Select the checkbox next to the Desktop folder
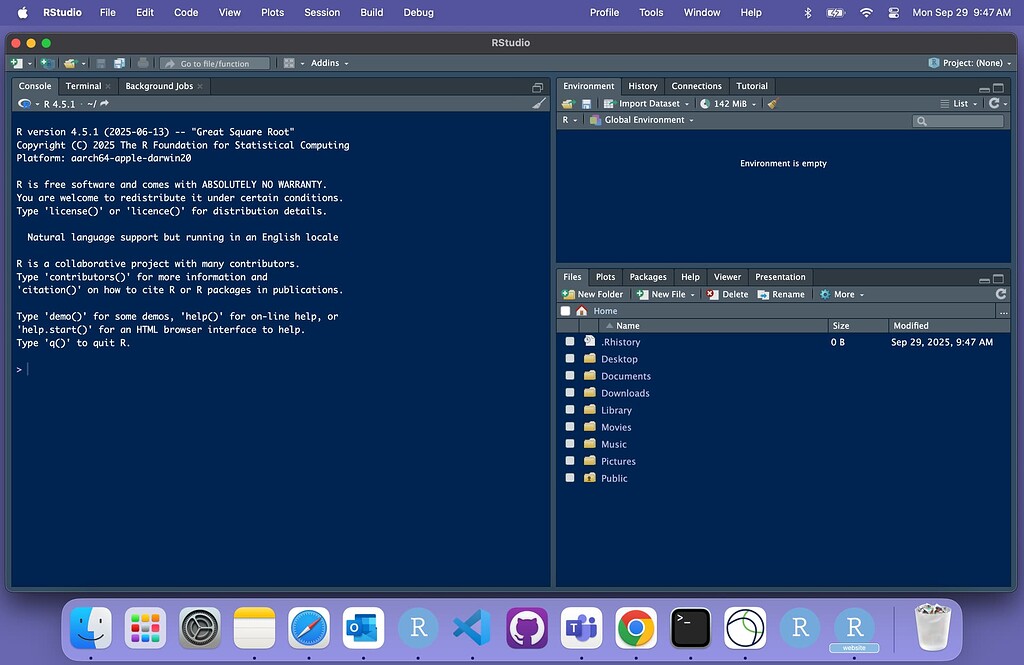The image size is (1024, 665). click(x=570, y=359)
